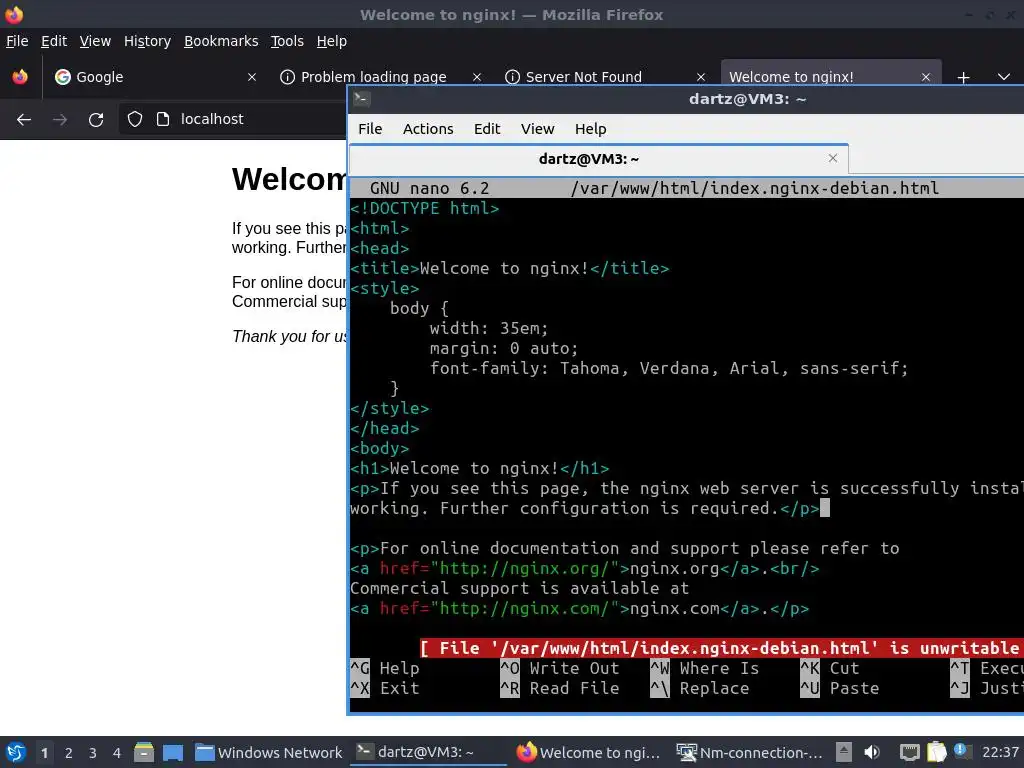Viewport: 1024px width, 768px height.
Task: Click the nginx.org href line in nano
Action: click(584, 568)
